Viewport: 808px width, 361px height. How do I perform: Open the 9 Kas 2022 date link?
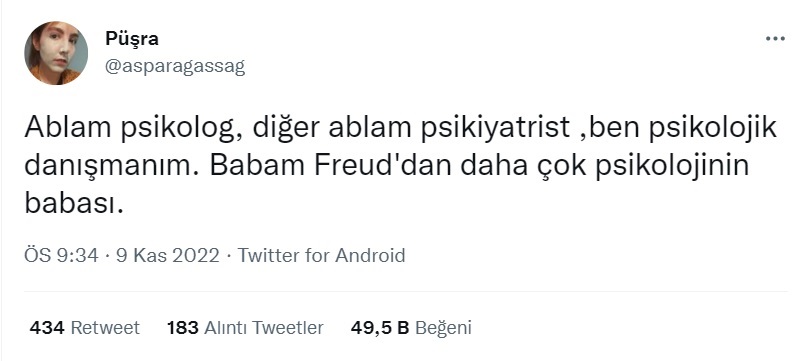[167, 255]
